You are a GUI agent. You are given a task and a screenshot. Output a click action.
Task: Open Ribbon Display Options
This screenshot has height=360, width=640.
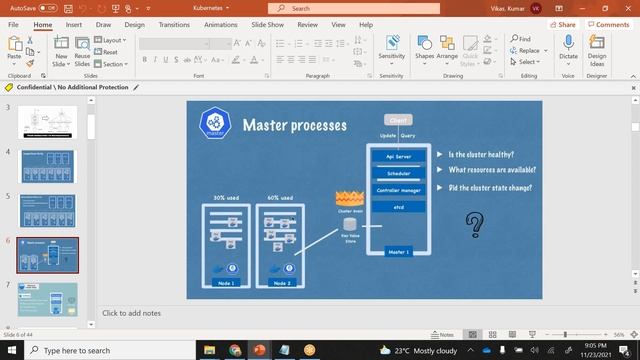click(x=559, y=8)
